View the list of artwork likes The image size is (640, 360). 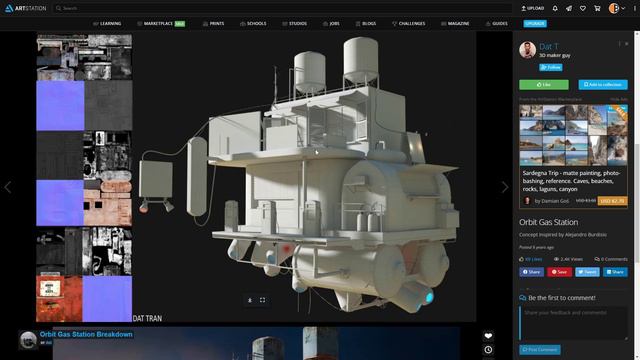[x=531, y=259]
